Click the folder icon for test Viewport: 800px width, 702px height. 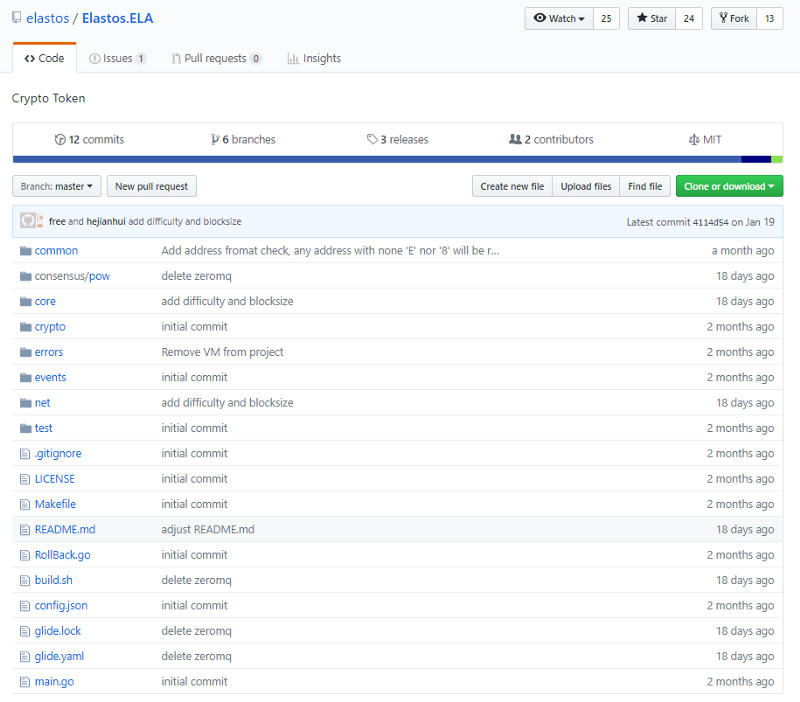tap(26, 428)
